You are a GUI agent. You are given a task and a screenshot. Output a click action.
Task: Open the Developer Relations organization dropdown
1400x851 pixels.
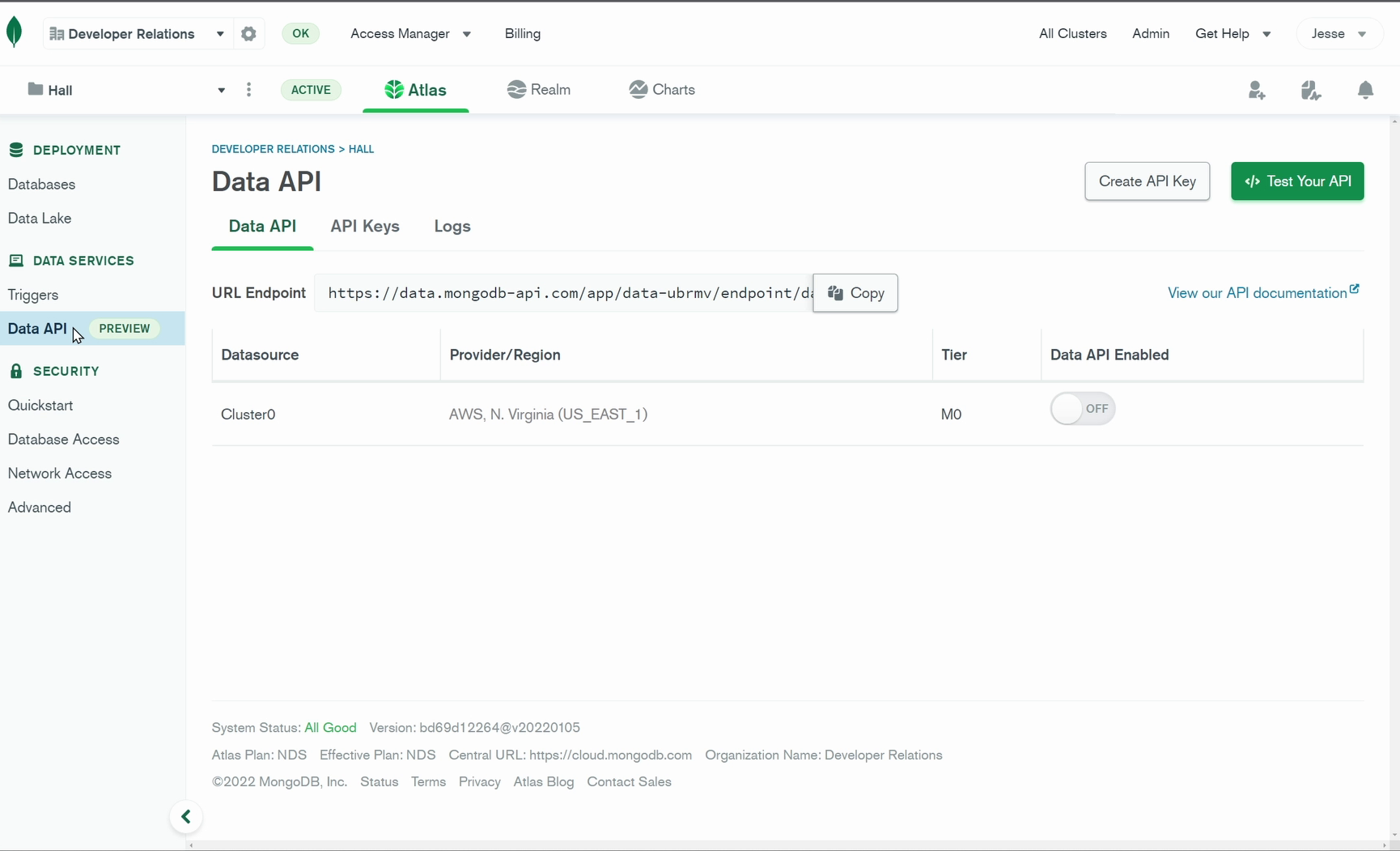138,34
